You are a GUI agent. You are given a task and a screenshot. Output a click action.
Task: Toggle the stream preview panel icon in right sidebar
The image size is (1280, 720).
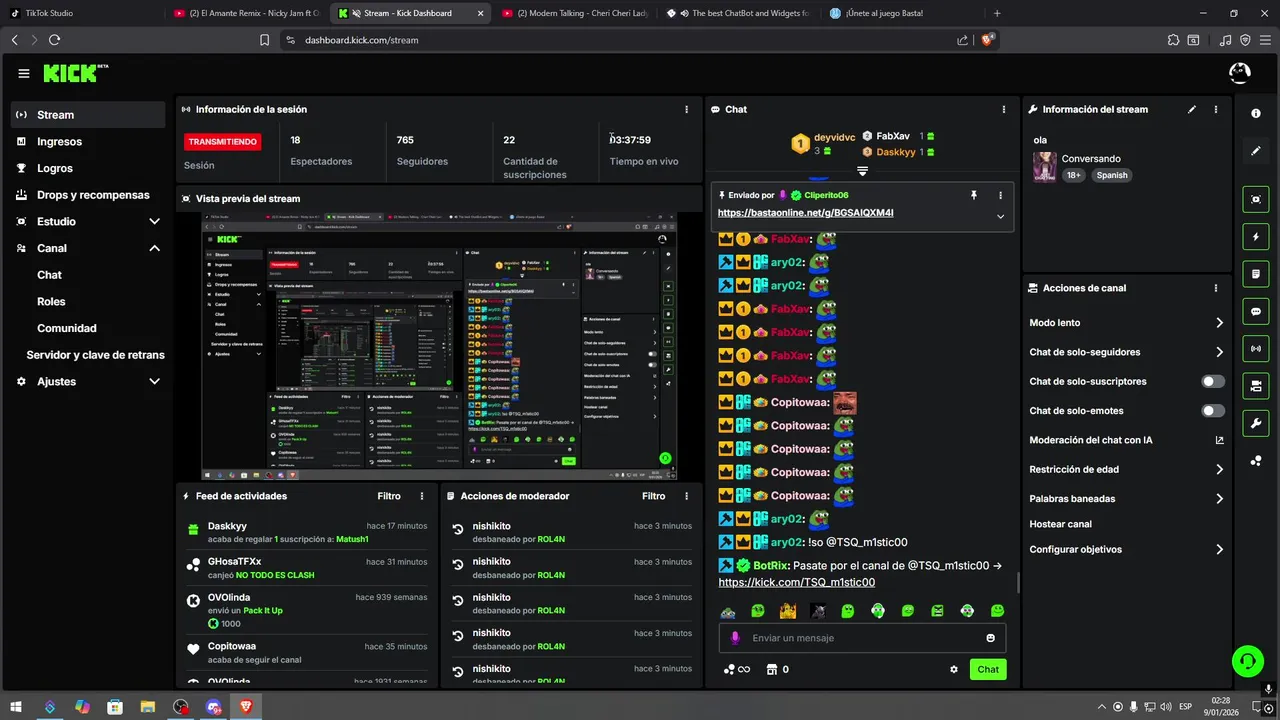click(1256, 199)
